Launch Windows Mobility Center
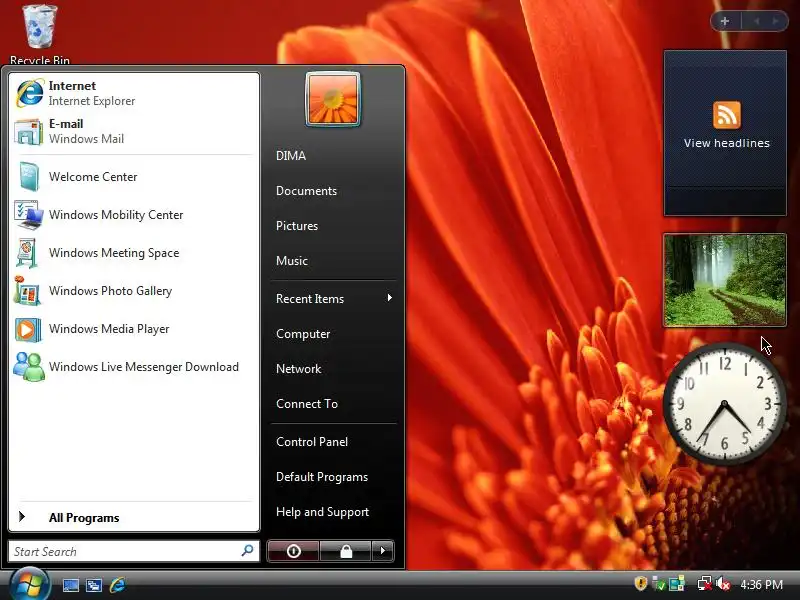The width and height of the screenshot is (800, 600). click(x=134, y=215)
